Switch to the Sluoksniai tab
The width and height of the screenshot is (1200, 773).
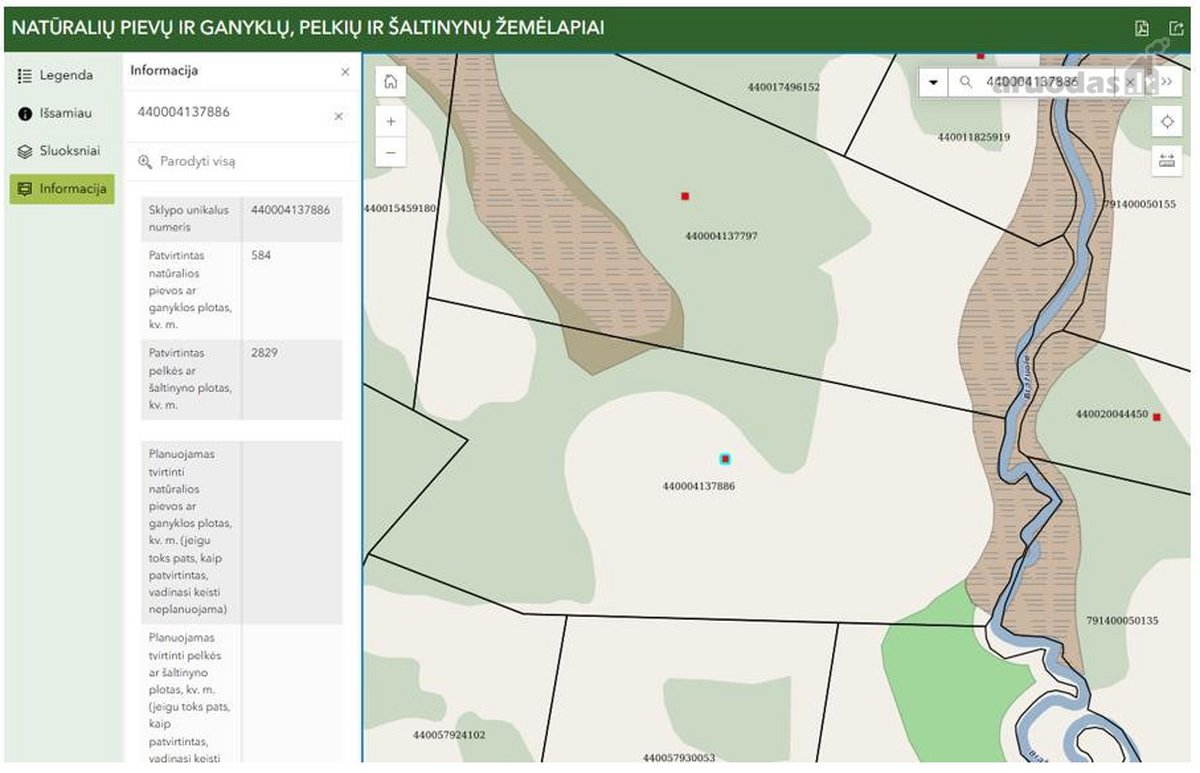60,151
